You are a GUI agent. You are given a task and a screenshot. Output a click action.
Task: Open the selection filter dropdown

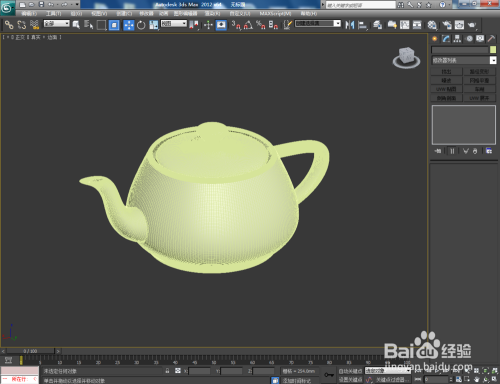click(56, 24)
